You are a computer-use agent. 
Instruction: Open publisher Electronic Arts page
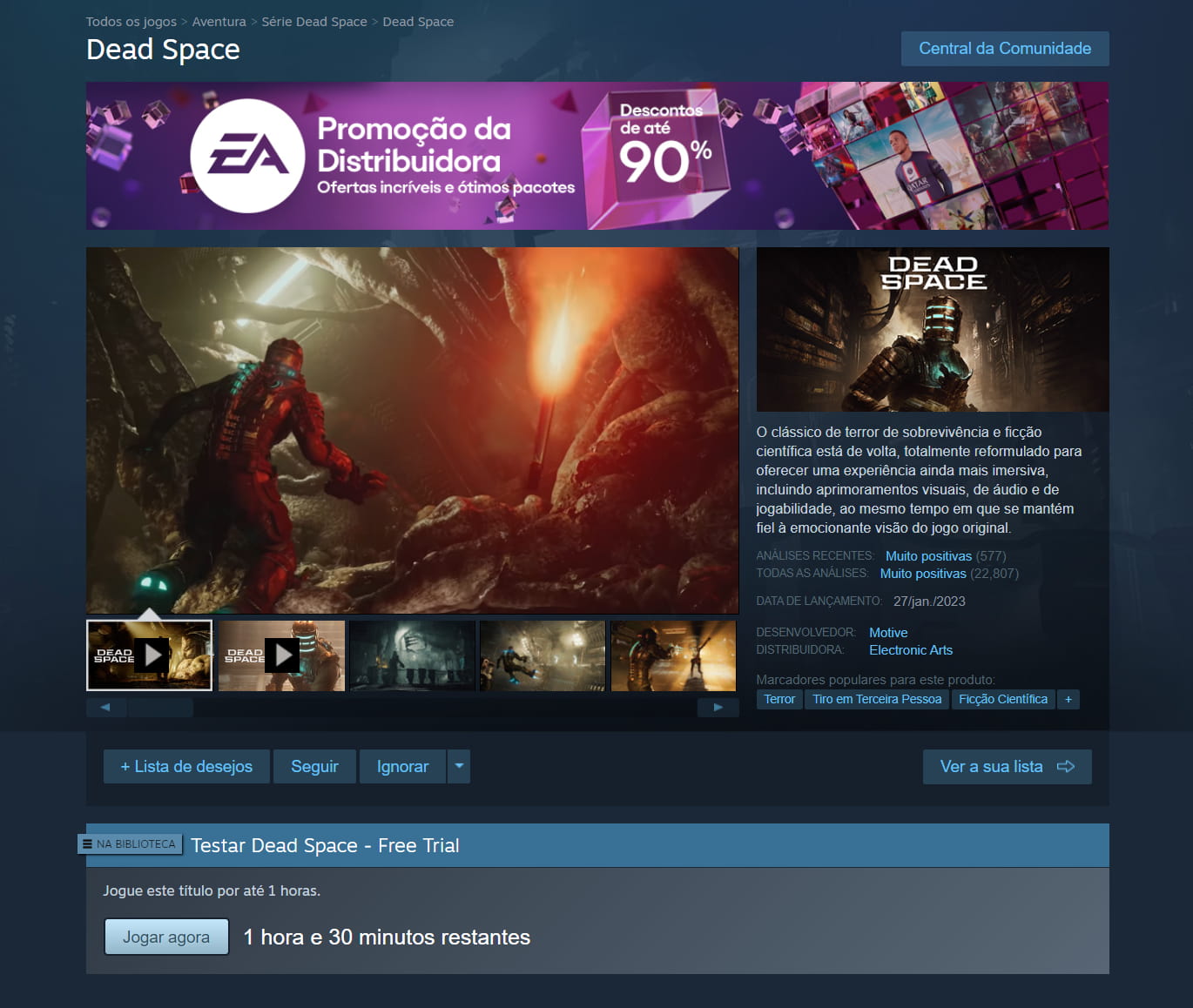pos(911,650)
